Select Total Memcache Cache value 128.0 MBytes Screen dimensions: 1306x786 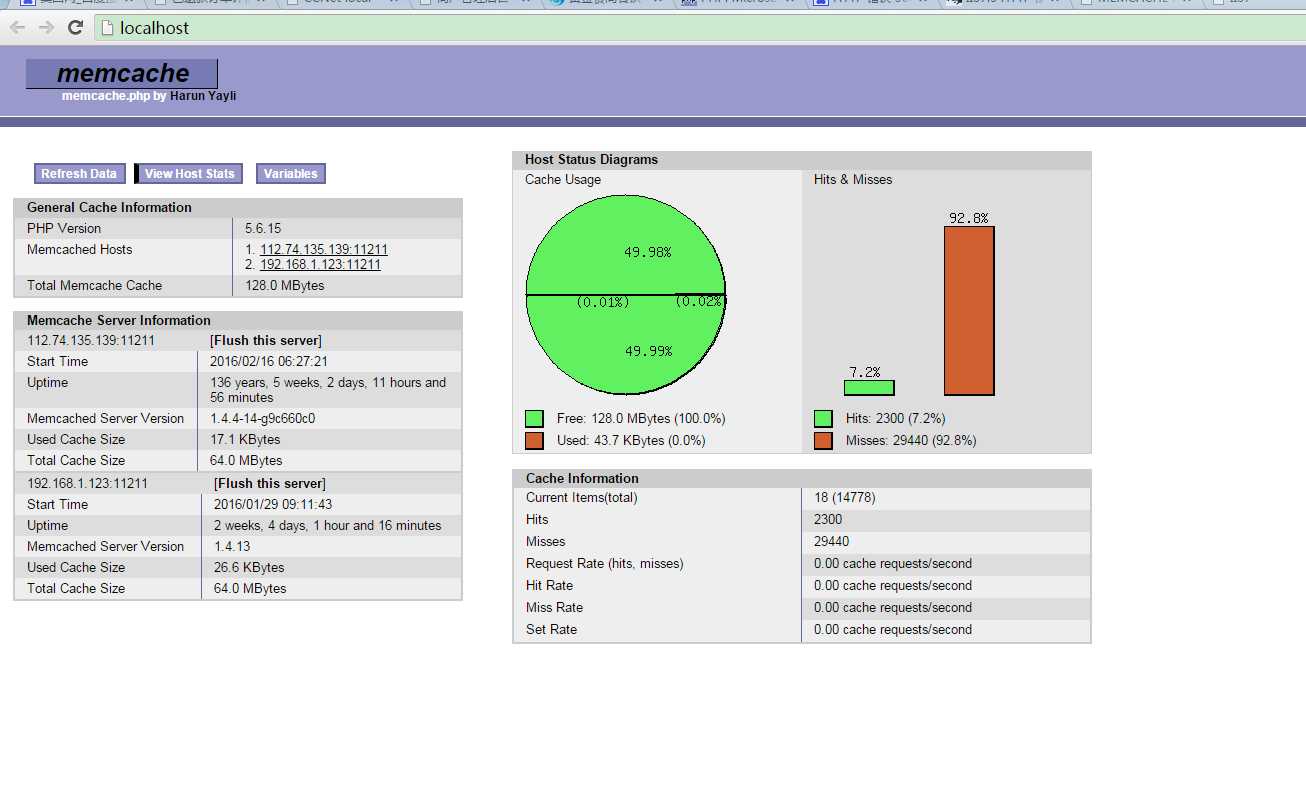(285, 285)
